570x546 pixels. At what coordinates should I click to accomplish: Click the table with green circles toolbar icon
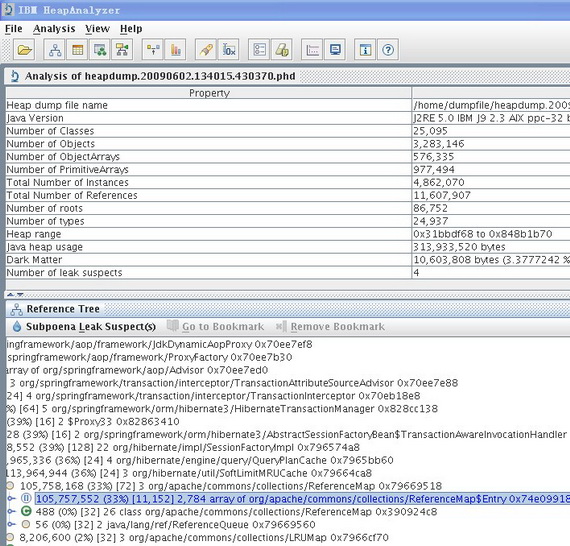coord(100,49)
